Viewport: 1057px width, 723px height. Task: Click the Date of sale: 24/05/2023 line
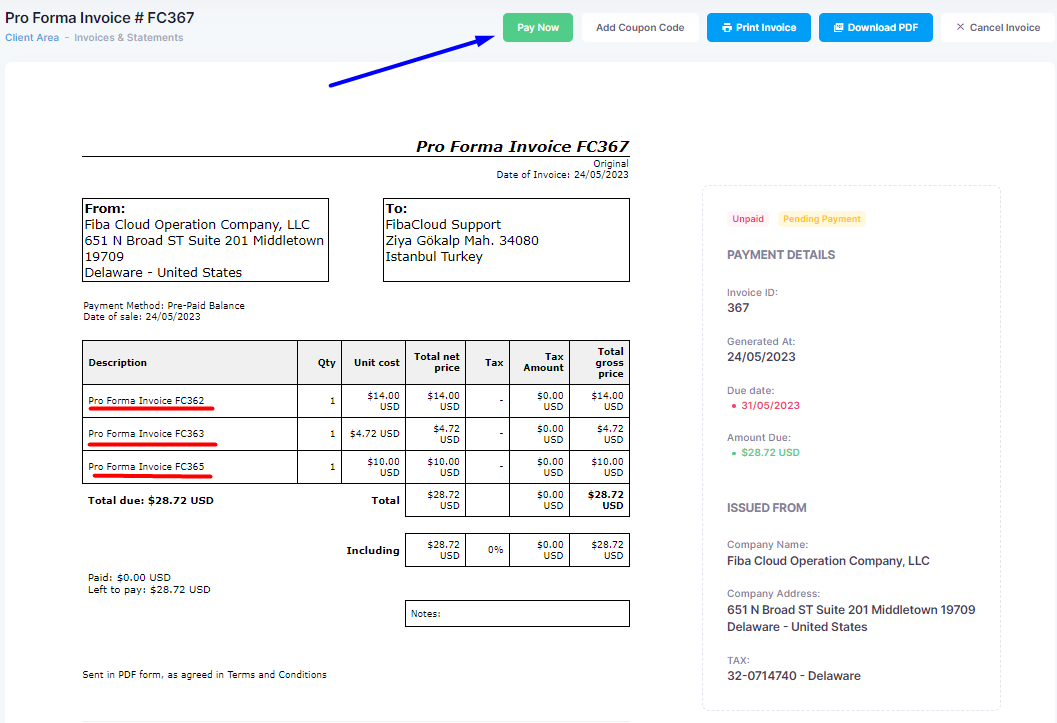pyautogui.click(x=142, y=317)
